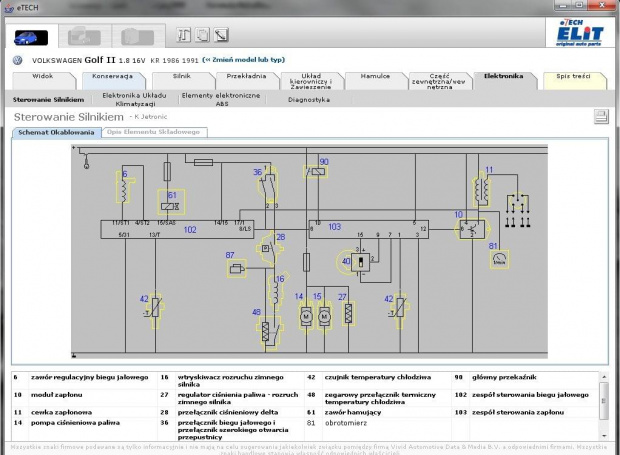Select component 15 motor symbol

pyautogui.click(x=324, y=316)
